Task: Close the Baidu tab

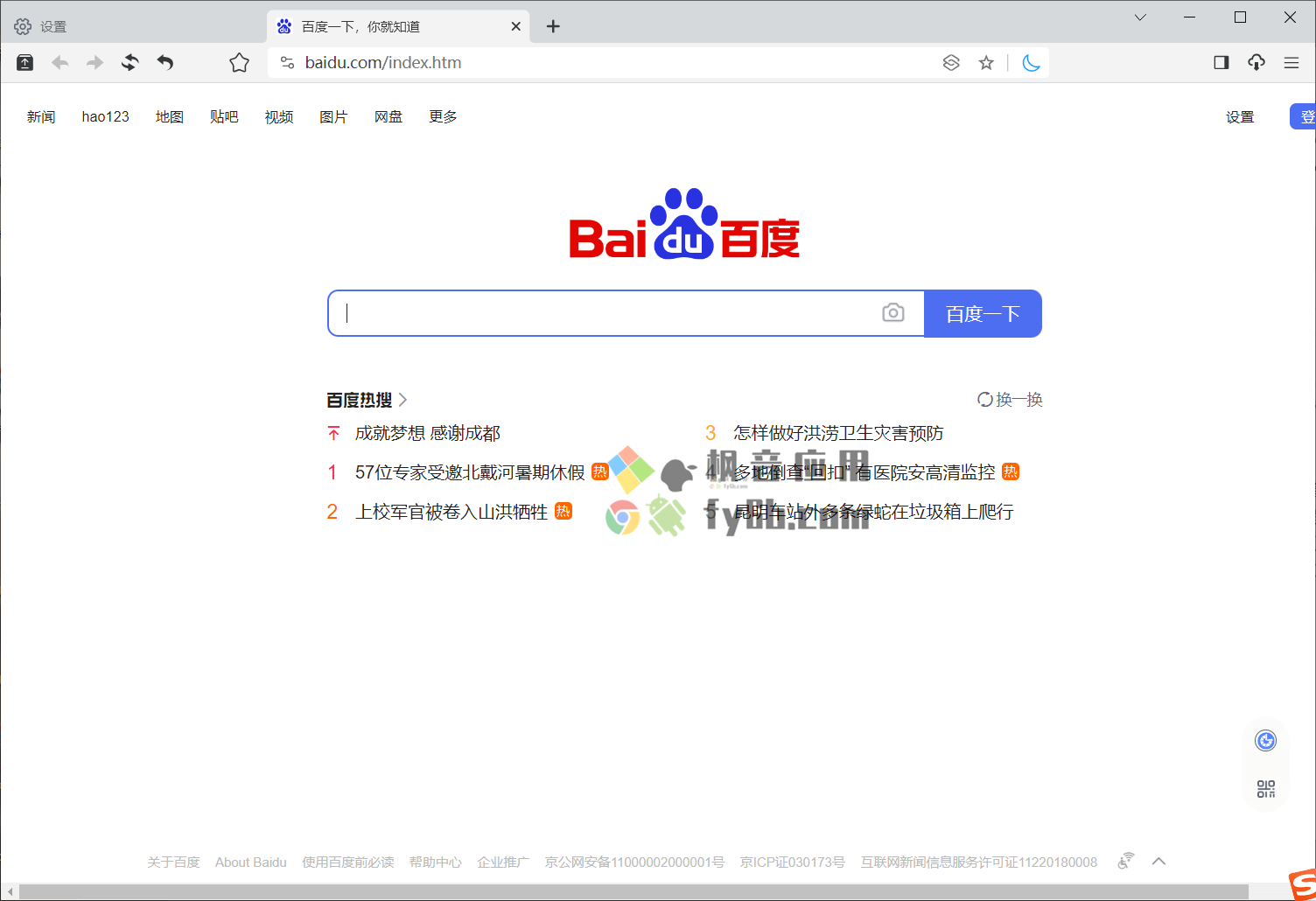Action: click(x=515, y=26)
